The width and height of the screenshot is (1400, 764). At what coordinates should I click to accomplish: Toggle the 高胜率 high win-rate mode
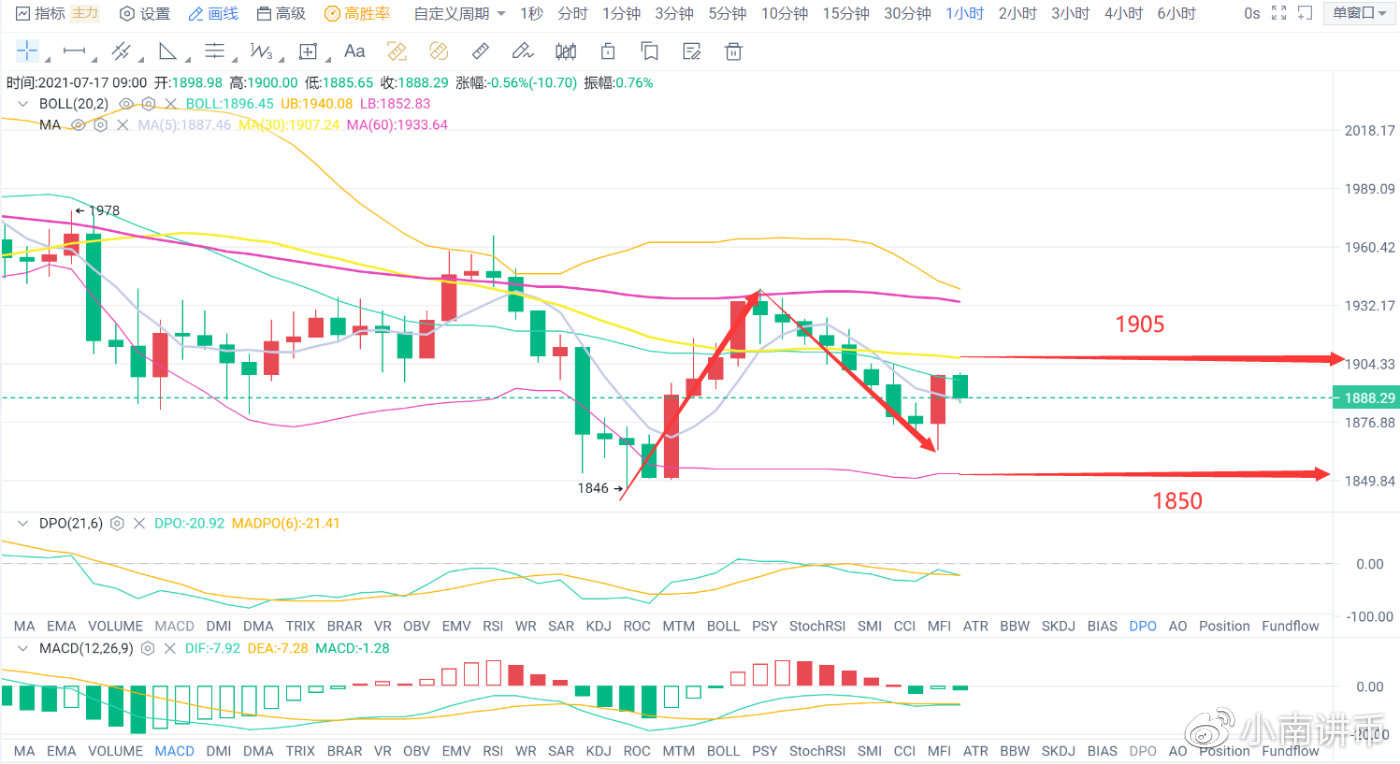pos(357,14)
